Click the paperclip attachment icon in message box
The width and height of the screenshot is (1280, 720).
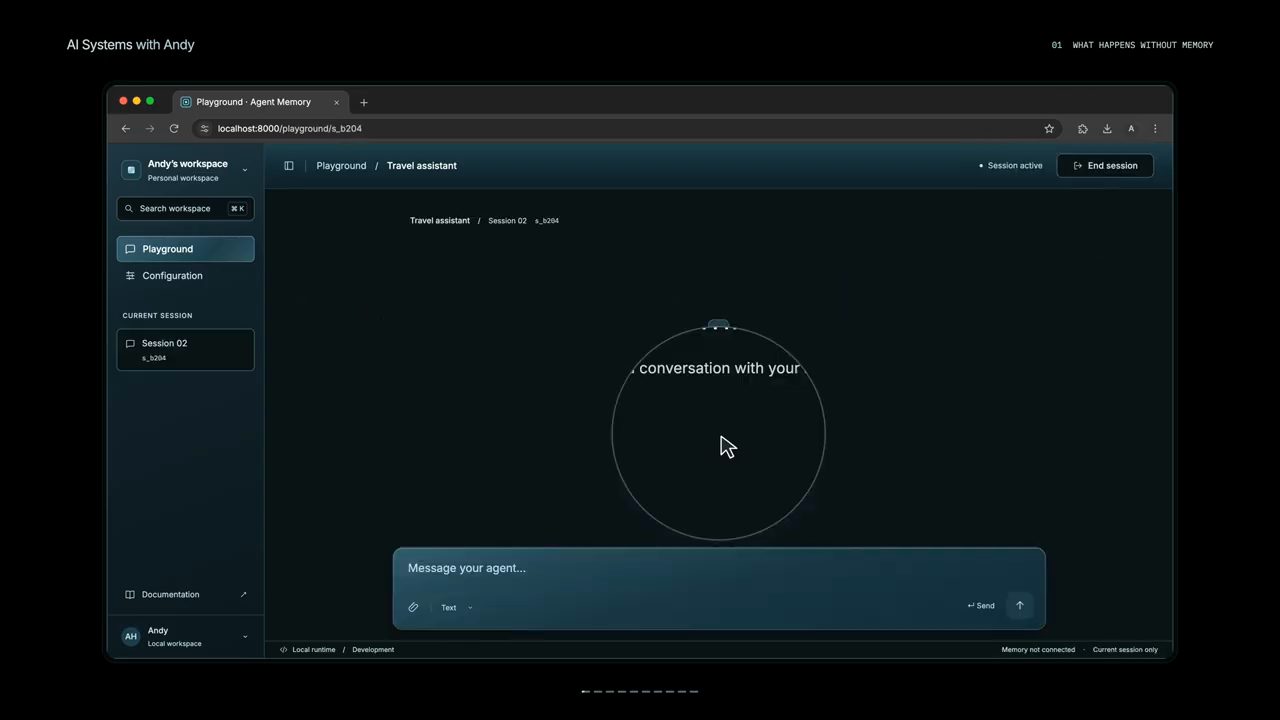[413, 607]
